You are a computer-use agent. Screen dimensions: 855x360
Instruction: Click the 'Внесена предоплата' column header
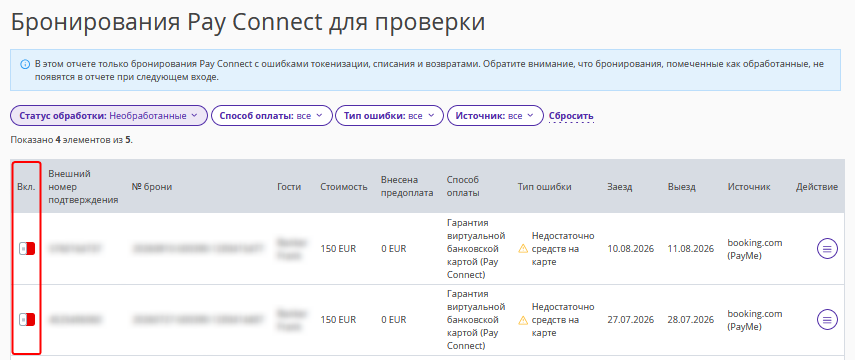[x=407, y=187]
